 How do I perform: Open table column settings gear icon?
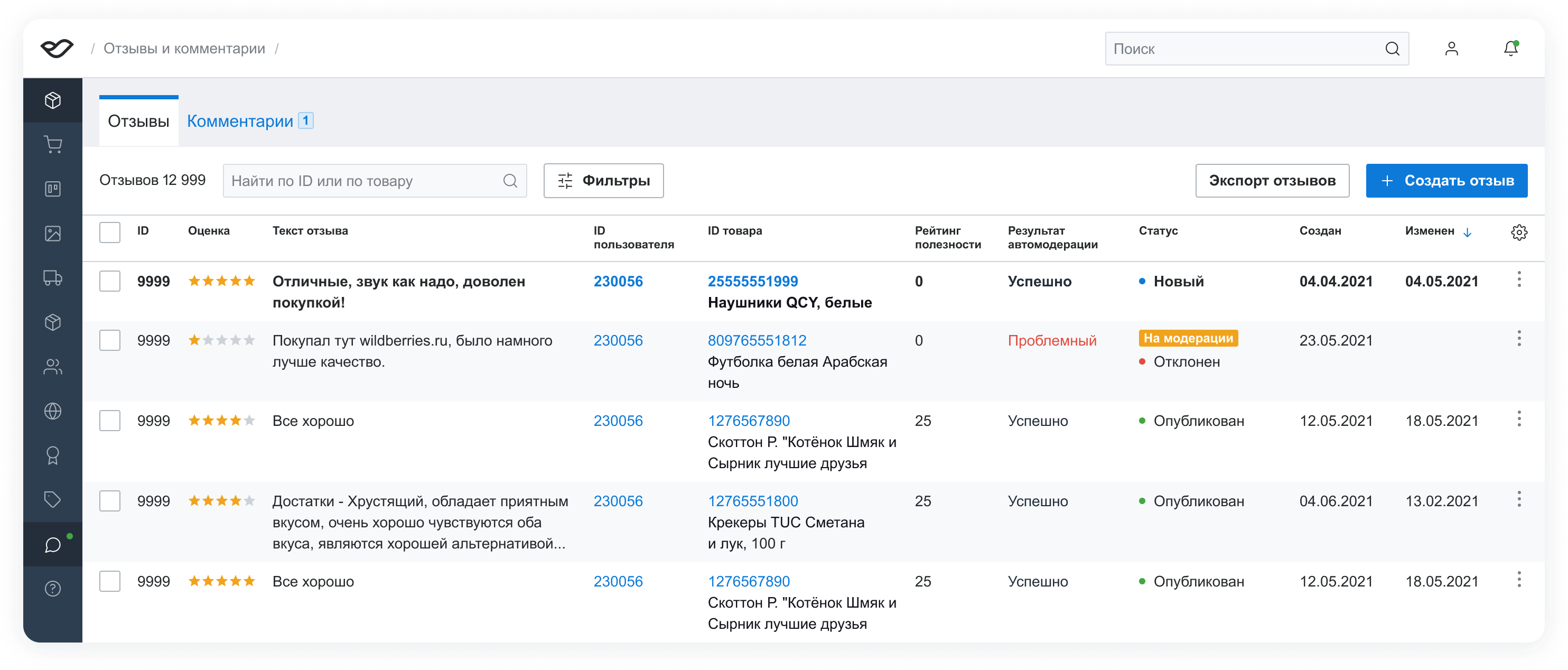tap(1519, 232)
